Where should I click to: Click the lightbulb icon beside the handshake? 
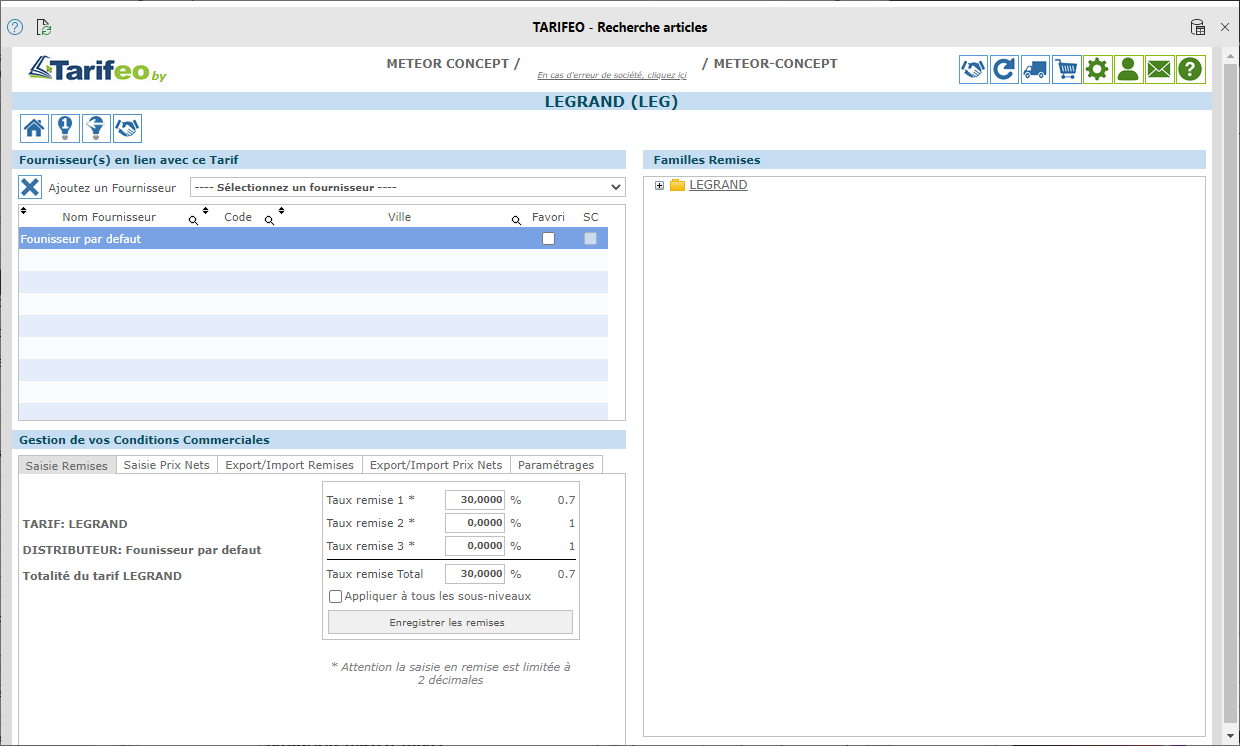click(96, 128)
